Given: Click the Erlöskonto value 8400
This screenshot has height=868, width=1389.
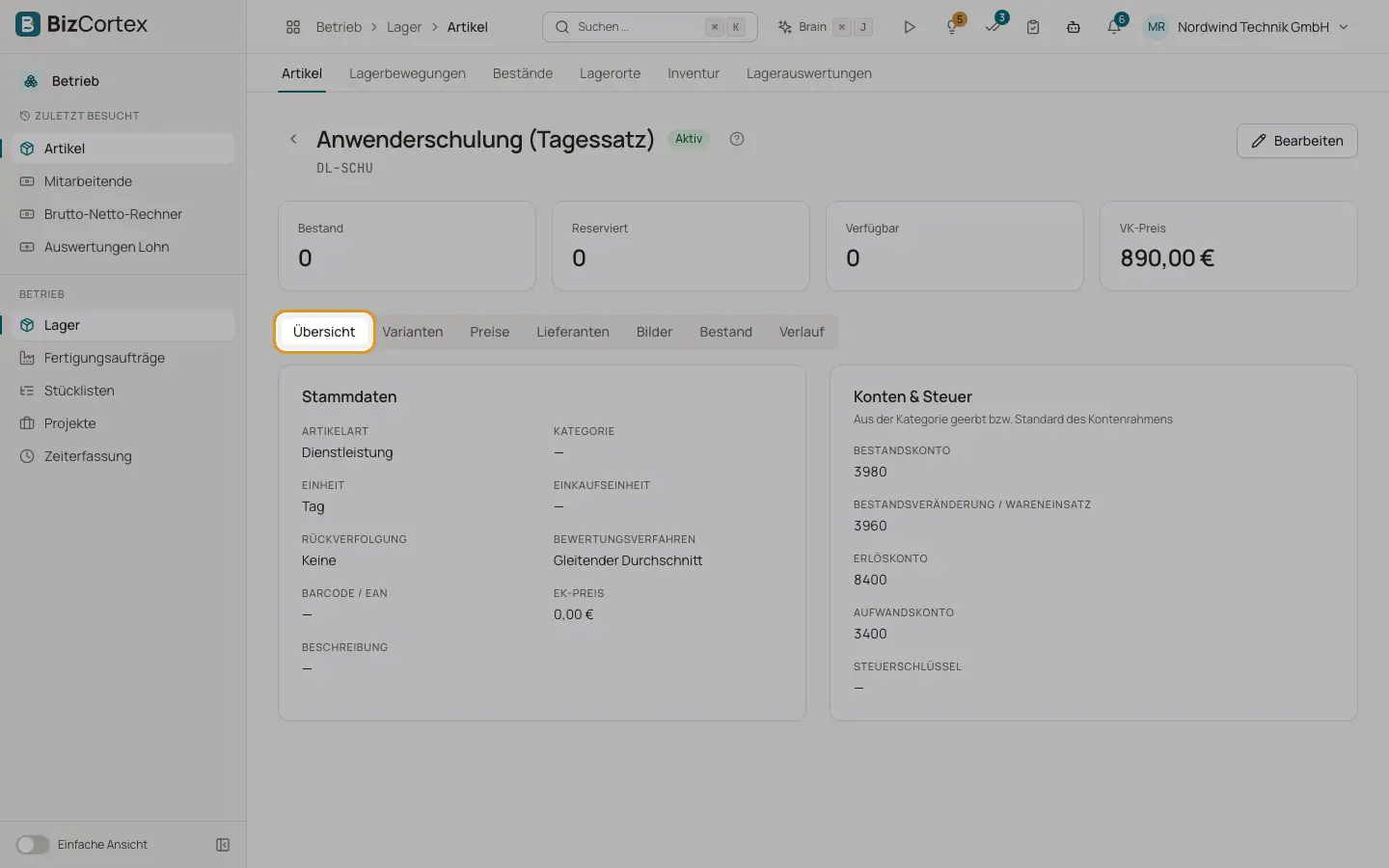Looking at the screenshot, I should [x=870, y=580].
